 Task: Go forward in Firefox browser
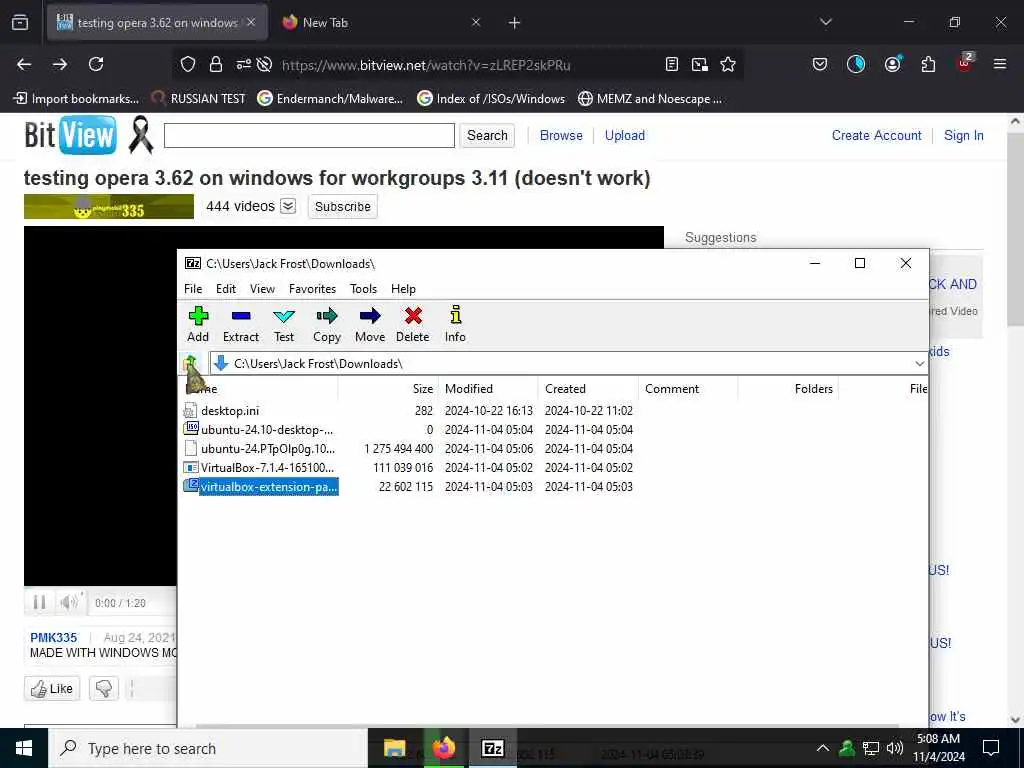coord(60,64)
